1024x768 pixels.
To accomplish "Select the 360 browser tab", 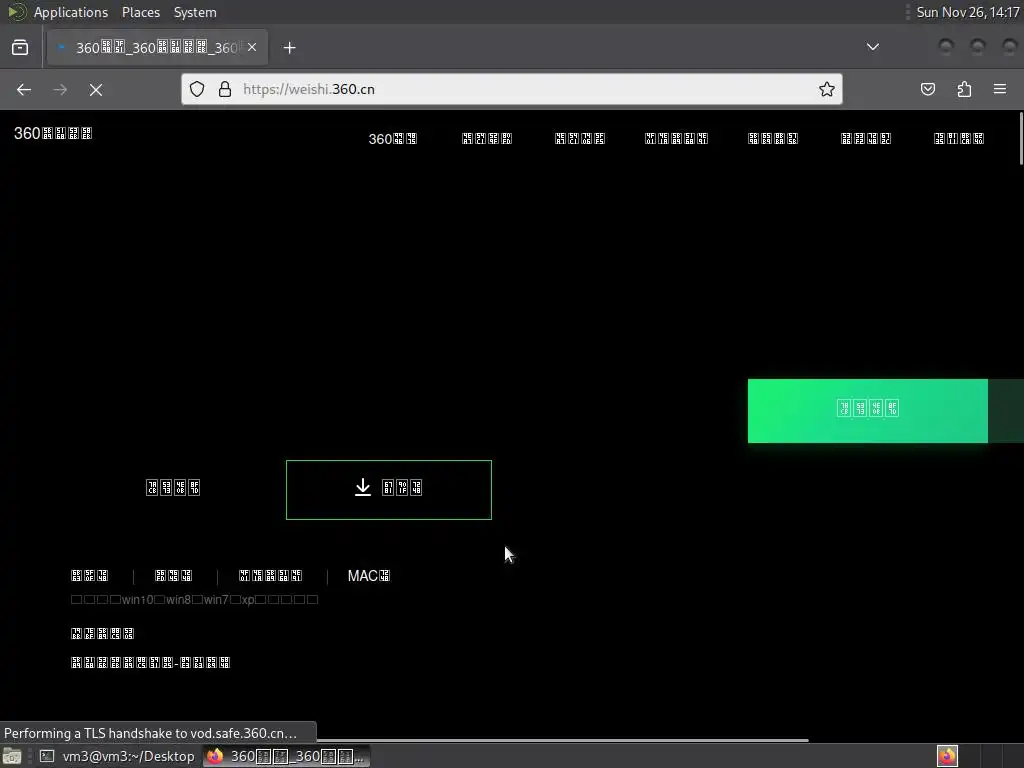I will [x=157, y=47].
